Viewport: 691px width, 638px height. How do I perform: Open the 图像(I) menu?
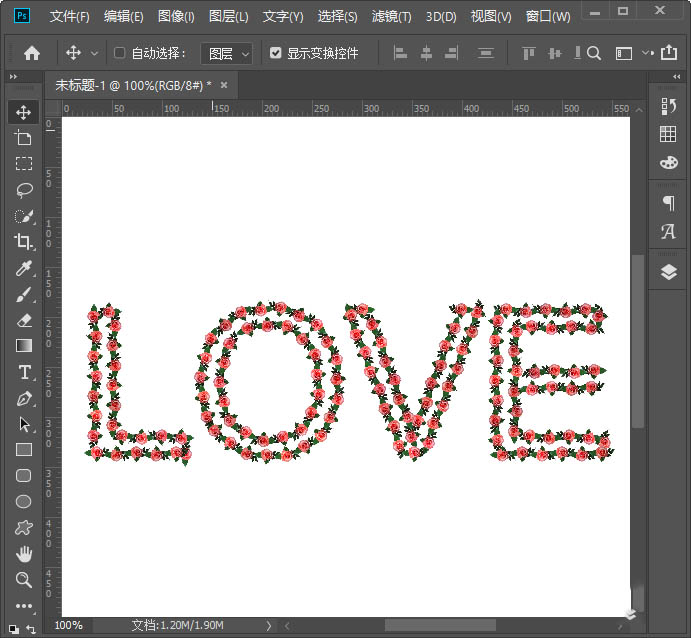pyautogui.click(x=176, y=17)
